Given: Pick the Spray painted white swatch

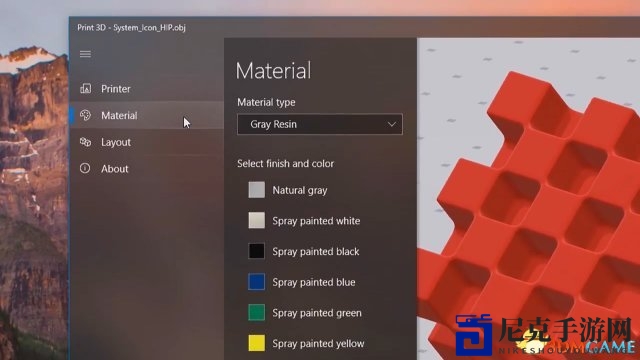Looking at the screenshot, I should pos(256,220).
